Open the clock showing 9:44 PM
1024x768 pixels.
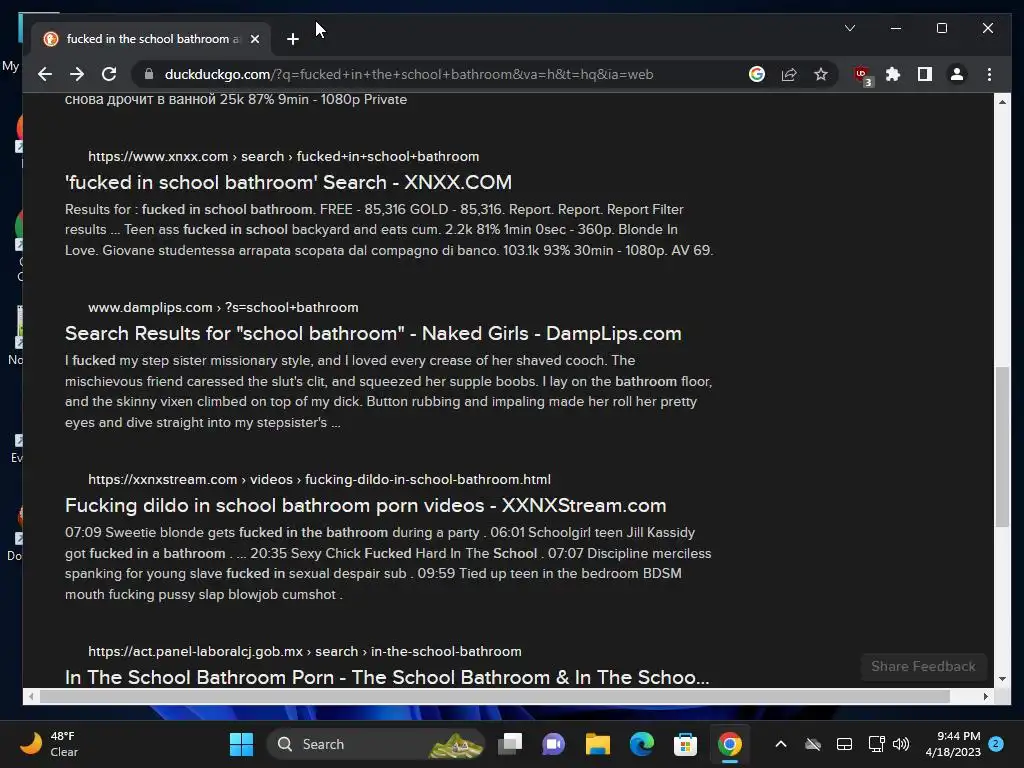953,744
